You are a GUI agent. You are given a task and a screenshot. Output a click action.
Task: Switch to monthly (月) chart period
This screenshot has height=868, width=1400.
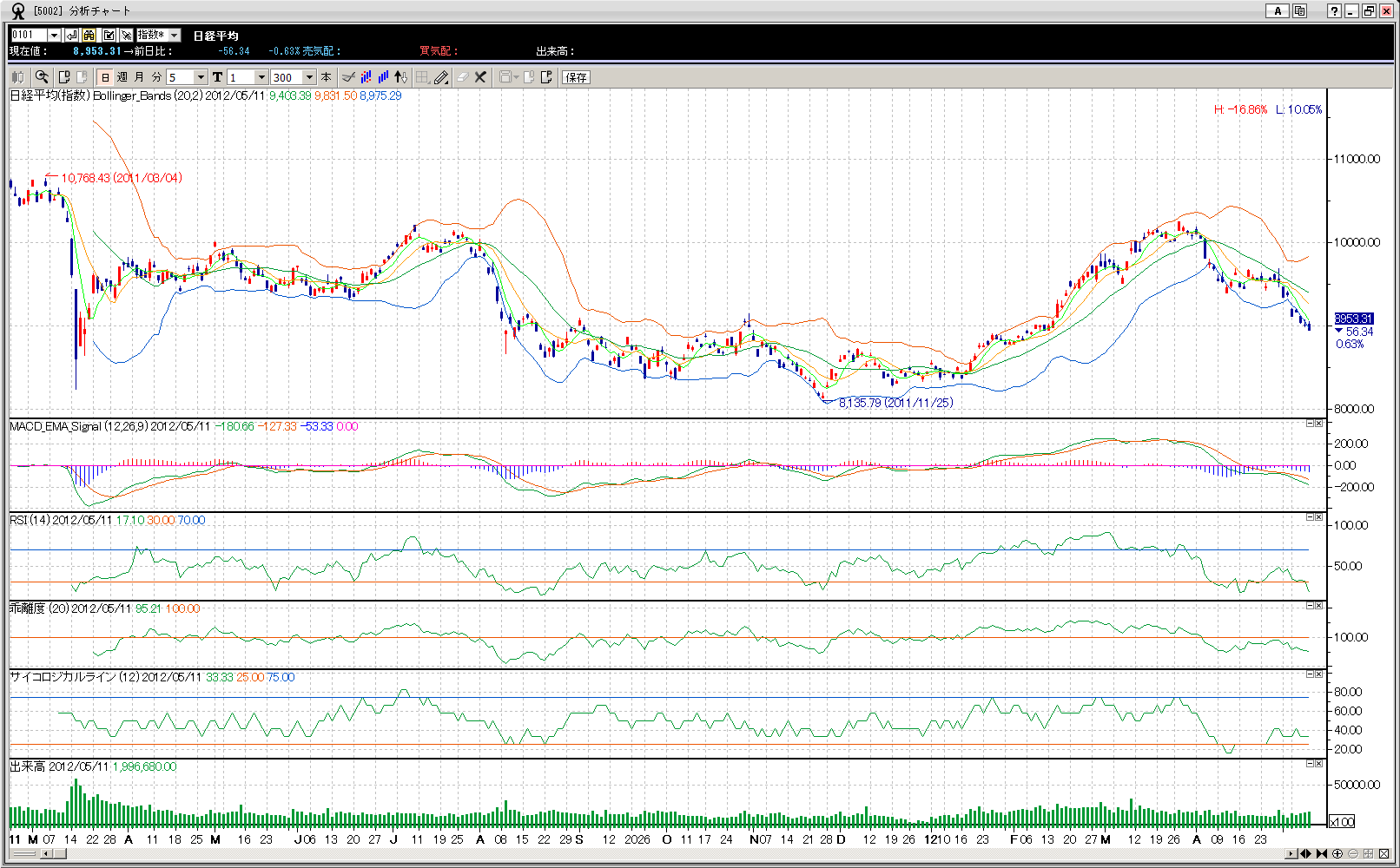(x=139, y=77)
